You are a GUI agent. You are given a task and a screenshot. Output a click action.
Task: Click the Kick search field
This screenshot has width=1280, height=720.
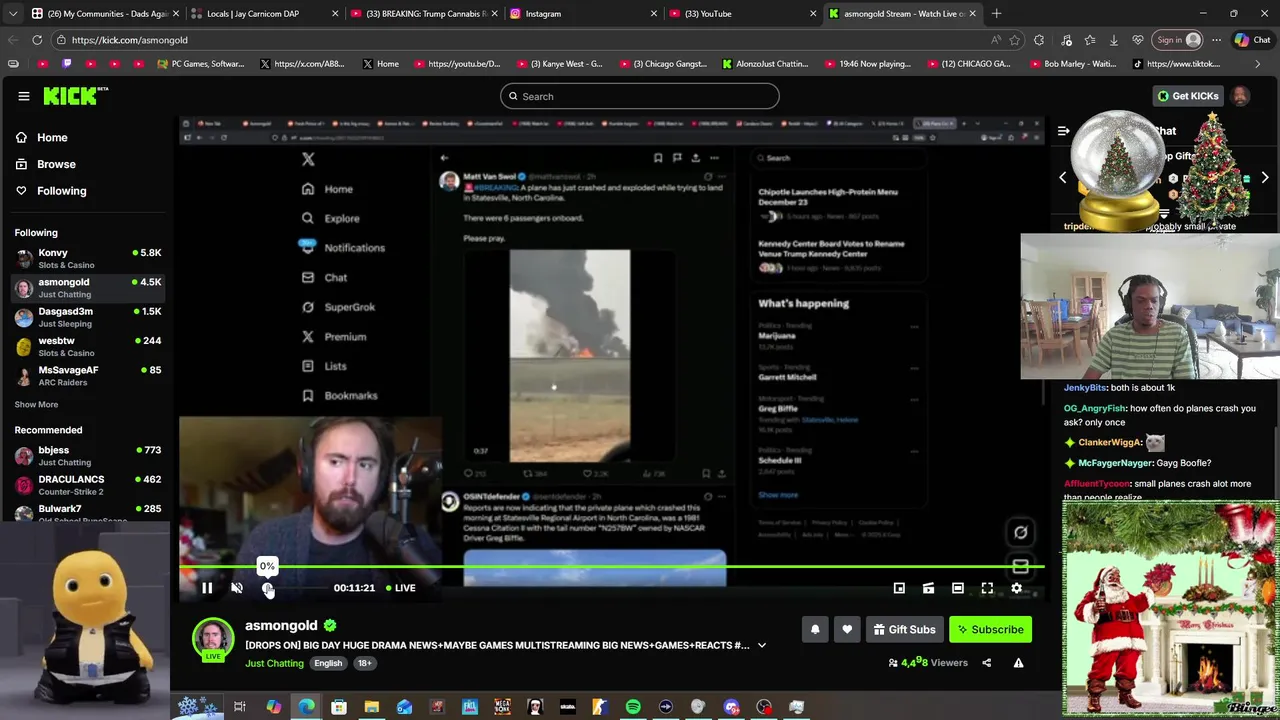(640, 96)
